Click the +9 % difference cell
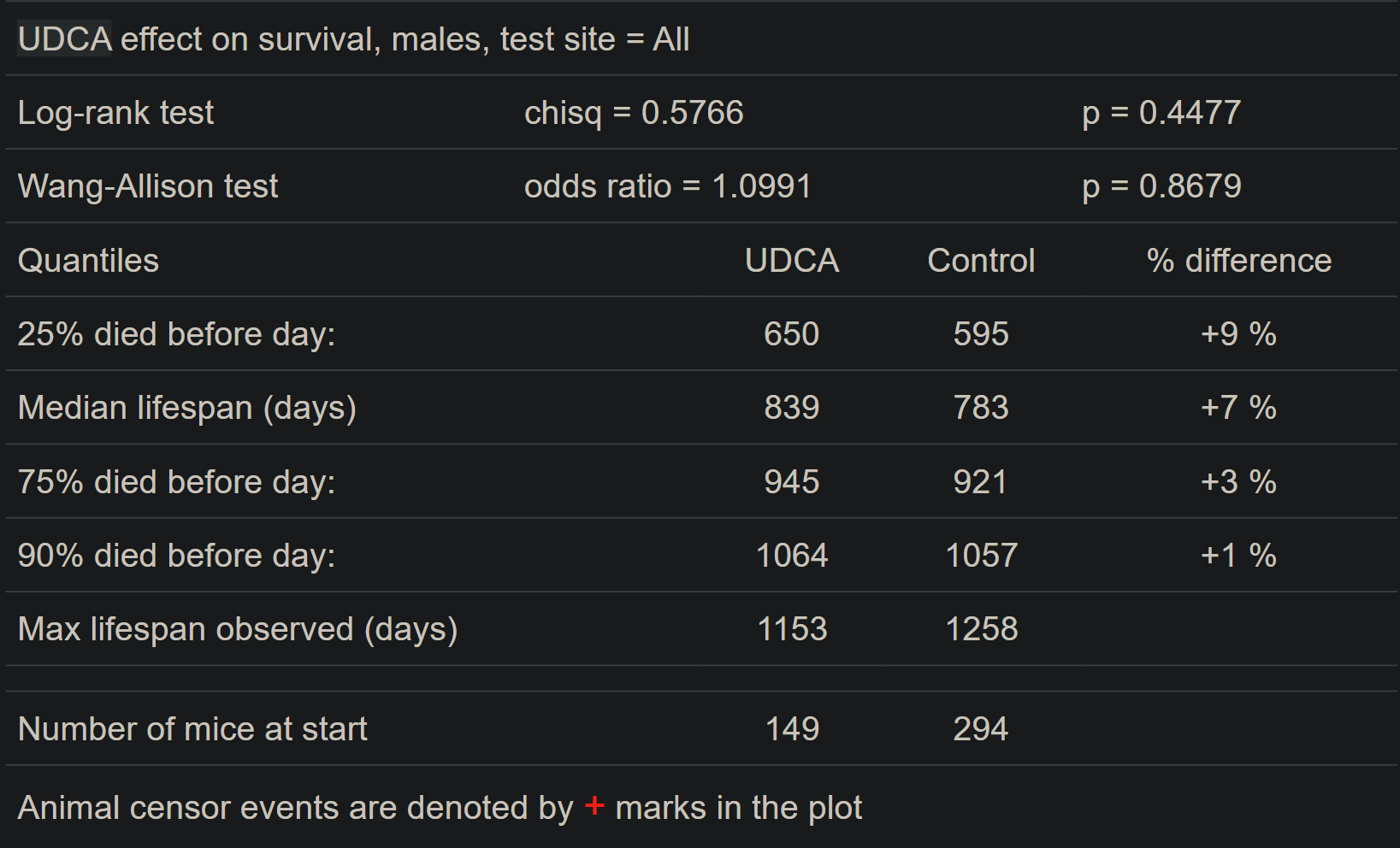The image size is (1400, 848). coord(1238,334)
